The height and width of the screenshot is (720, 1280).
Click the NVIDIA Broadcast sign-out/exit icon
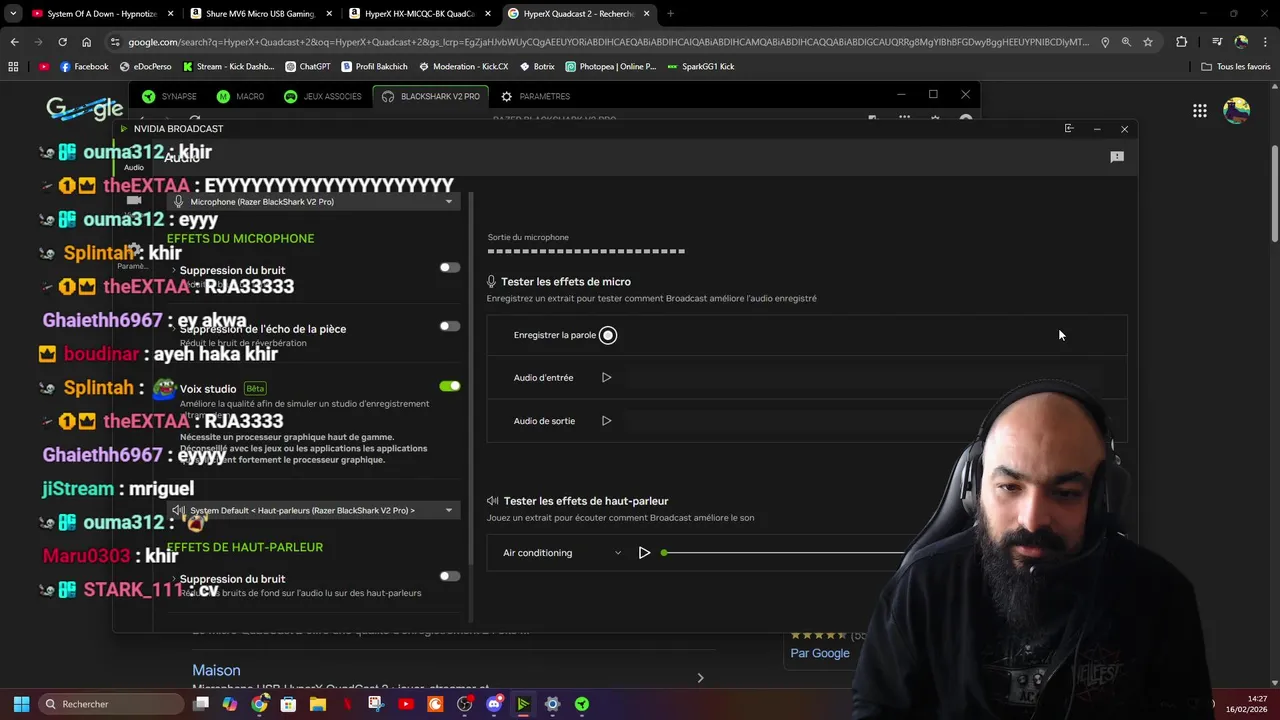point(1069,129)
